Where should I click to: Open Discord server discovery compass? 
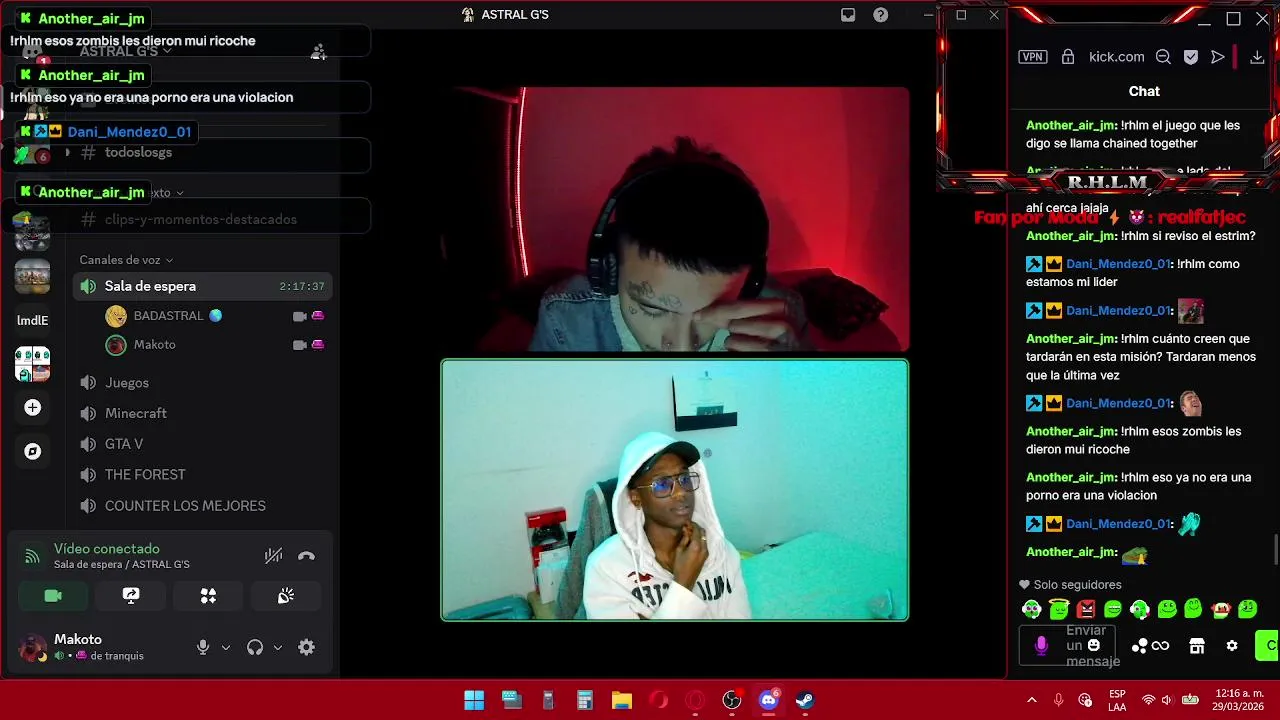point(32,451)
